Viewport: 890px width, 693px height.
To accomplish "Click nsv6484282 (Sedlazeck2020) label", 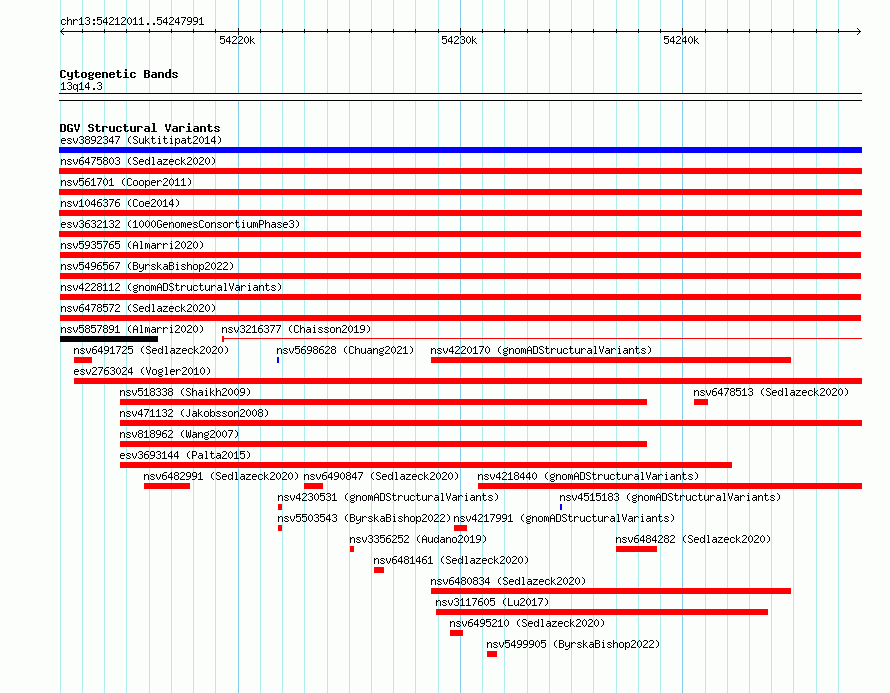I will coord(693,539).
